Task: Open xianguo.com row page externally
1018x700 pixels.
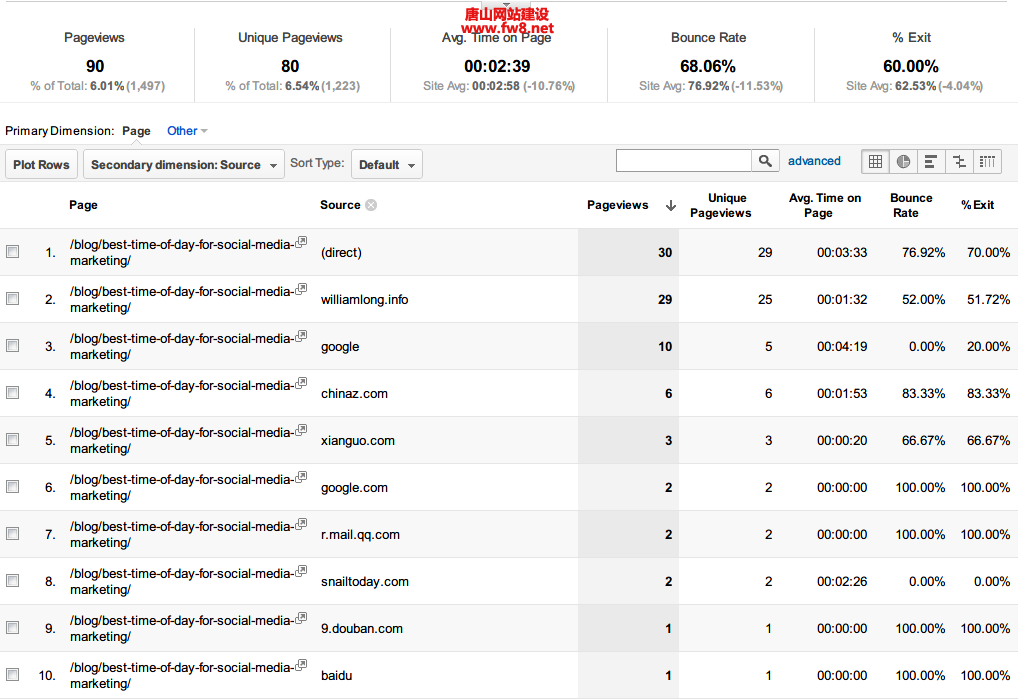Action: (x=301, y=430)
